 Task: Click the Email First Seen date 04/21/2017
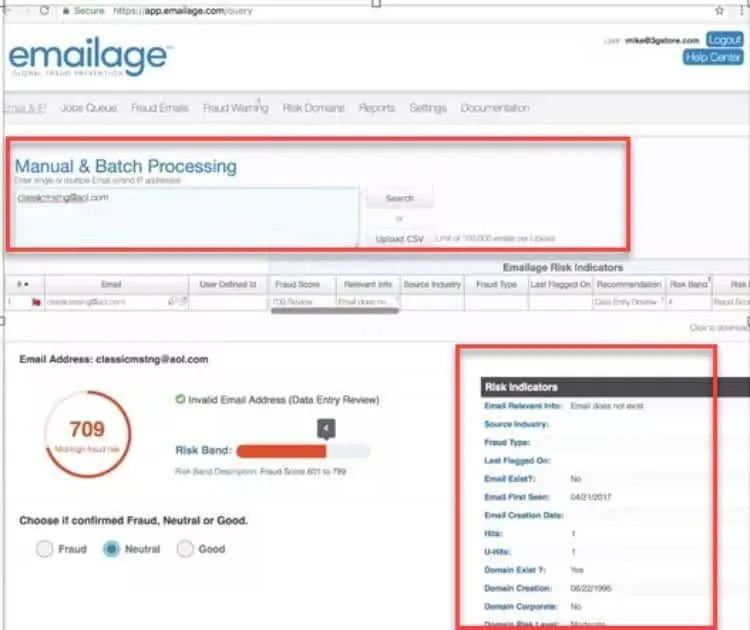click(591, 497)
